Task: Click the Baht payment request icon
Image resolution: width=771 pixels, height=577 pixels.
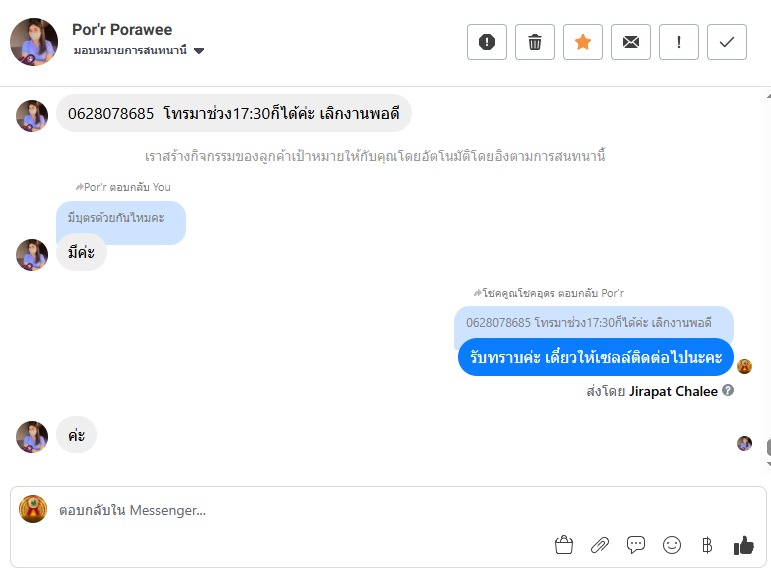Action: coord(707,545)
